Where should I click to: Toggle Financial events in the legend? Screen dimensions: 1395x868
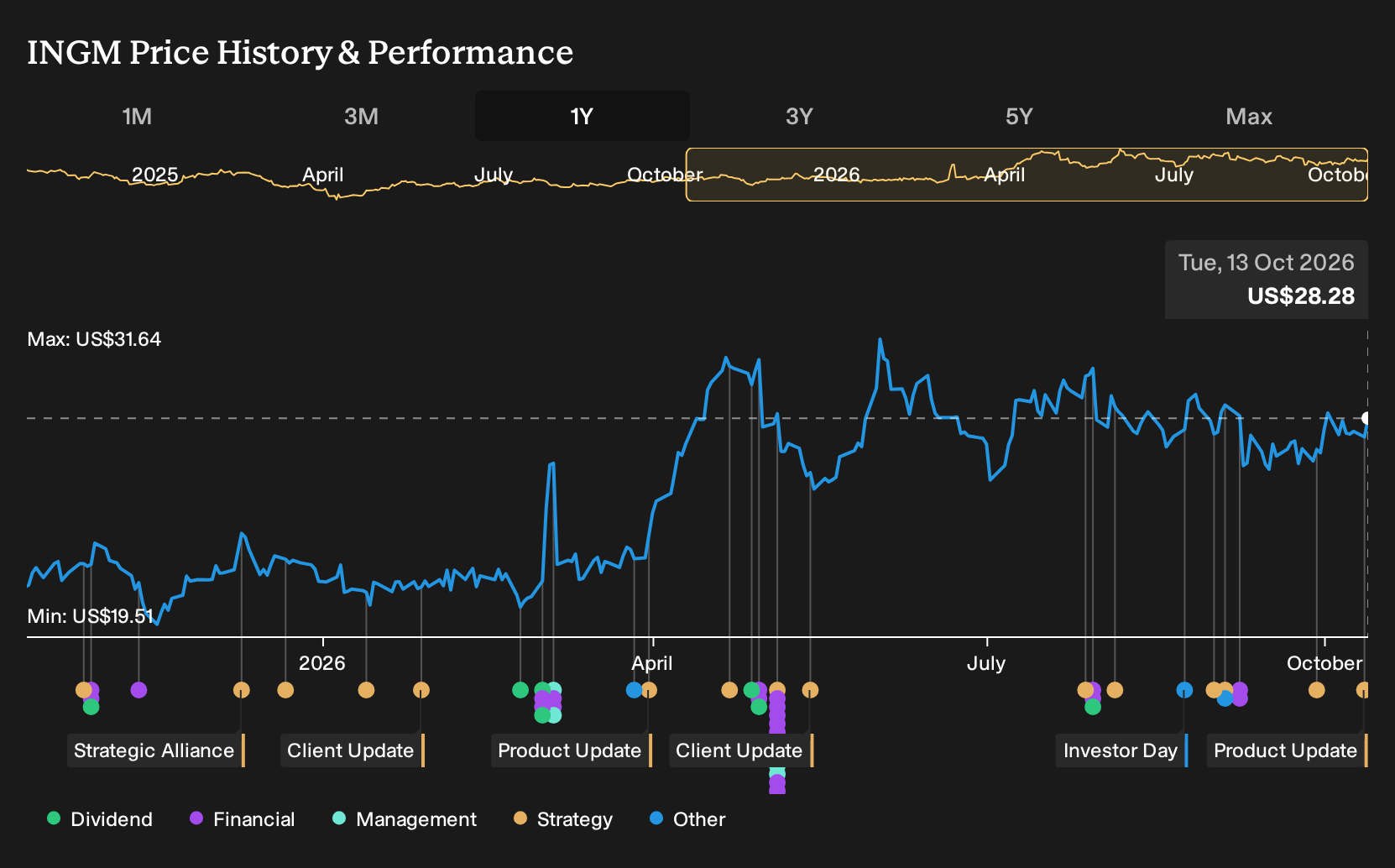tap(243, 819)
